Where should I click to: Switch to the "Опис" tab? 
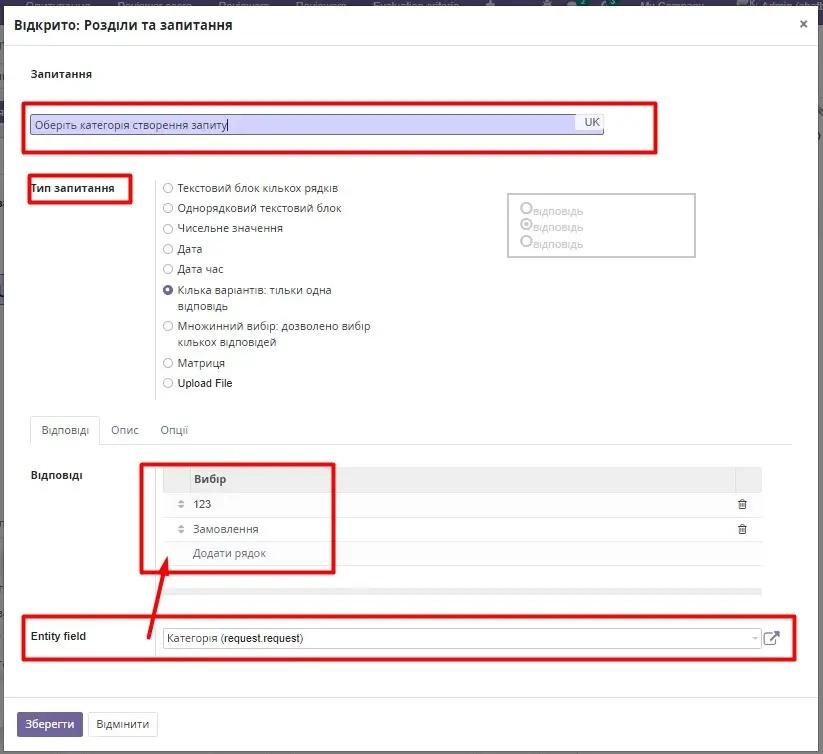tap(124, 430)
